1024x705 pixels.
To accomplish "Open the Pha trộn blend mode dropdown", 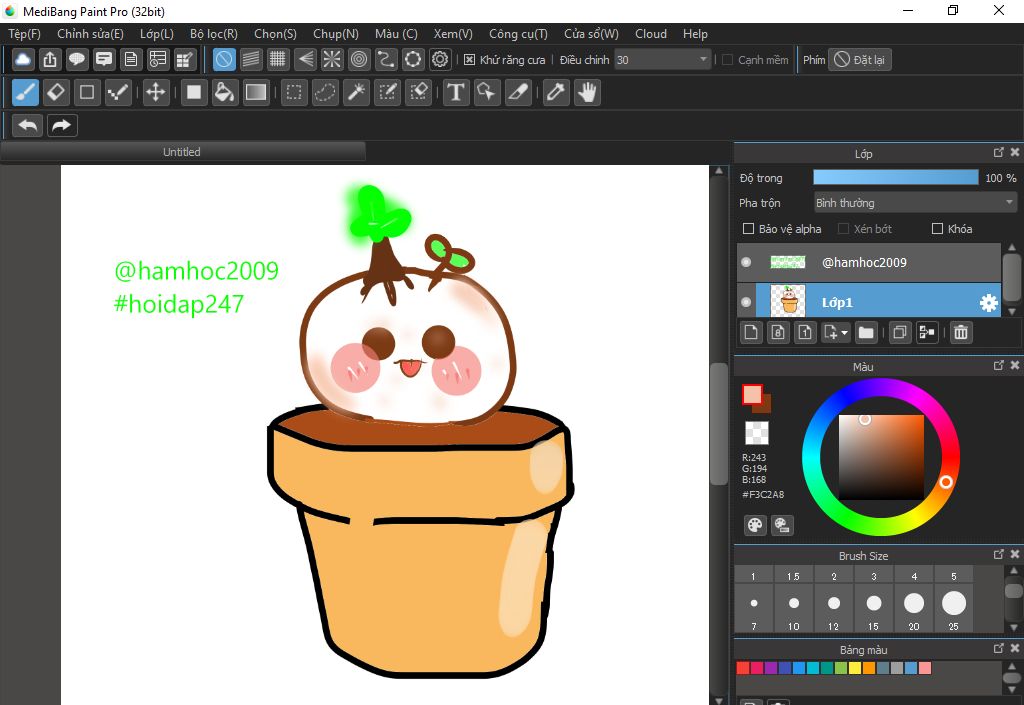I will (x=916, y=203).
